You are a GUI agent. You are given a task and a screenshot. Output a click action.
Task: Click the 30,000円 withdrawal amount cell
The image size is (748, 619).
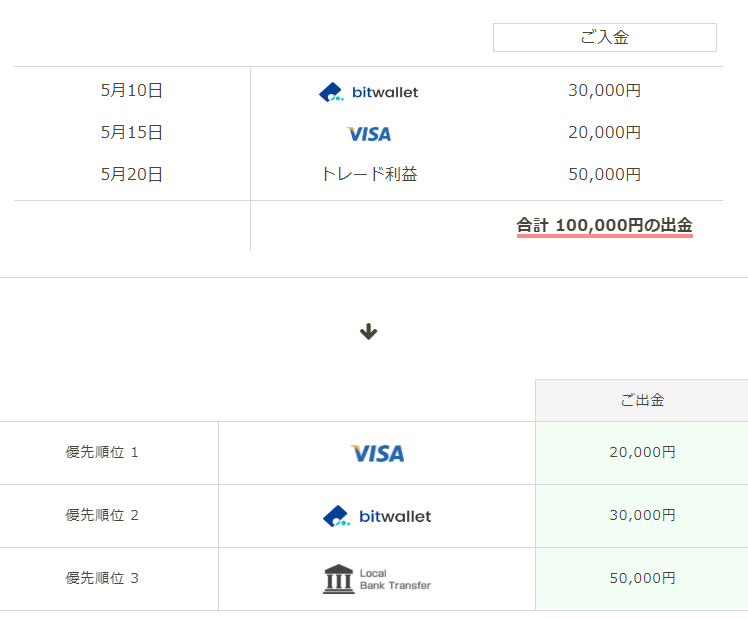(641, 515)
